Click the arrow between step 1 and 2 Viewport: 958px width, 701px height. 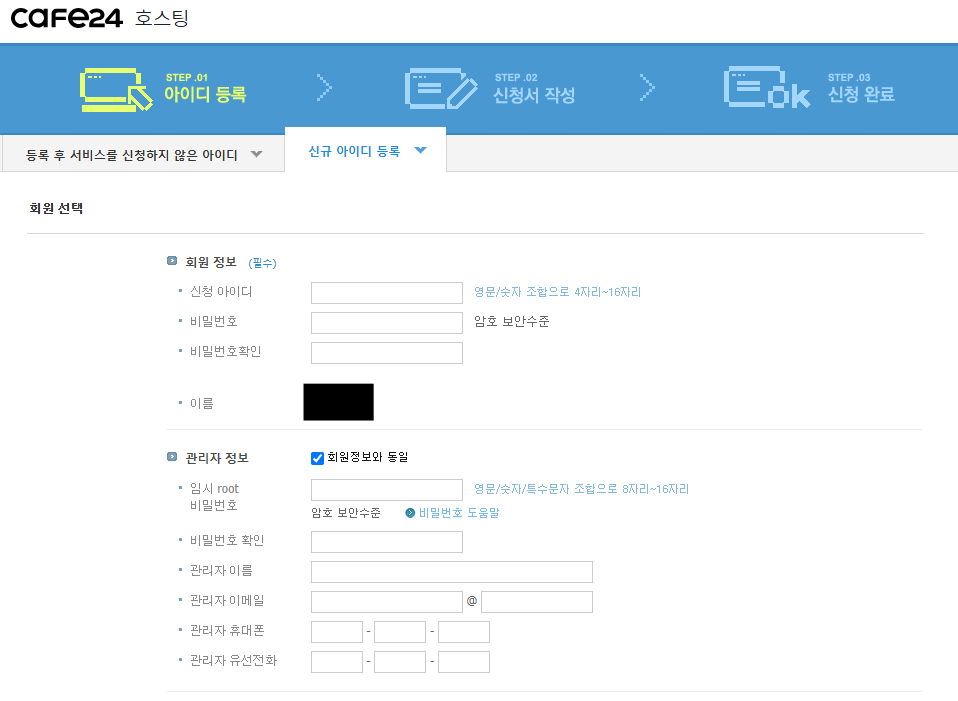tap(323, 88)
